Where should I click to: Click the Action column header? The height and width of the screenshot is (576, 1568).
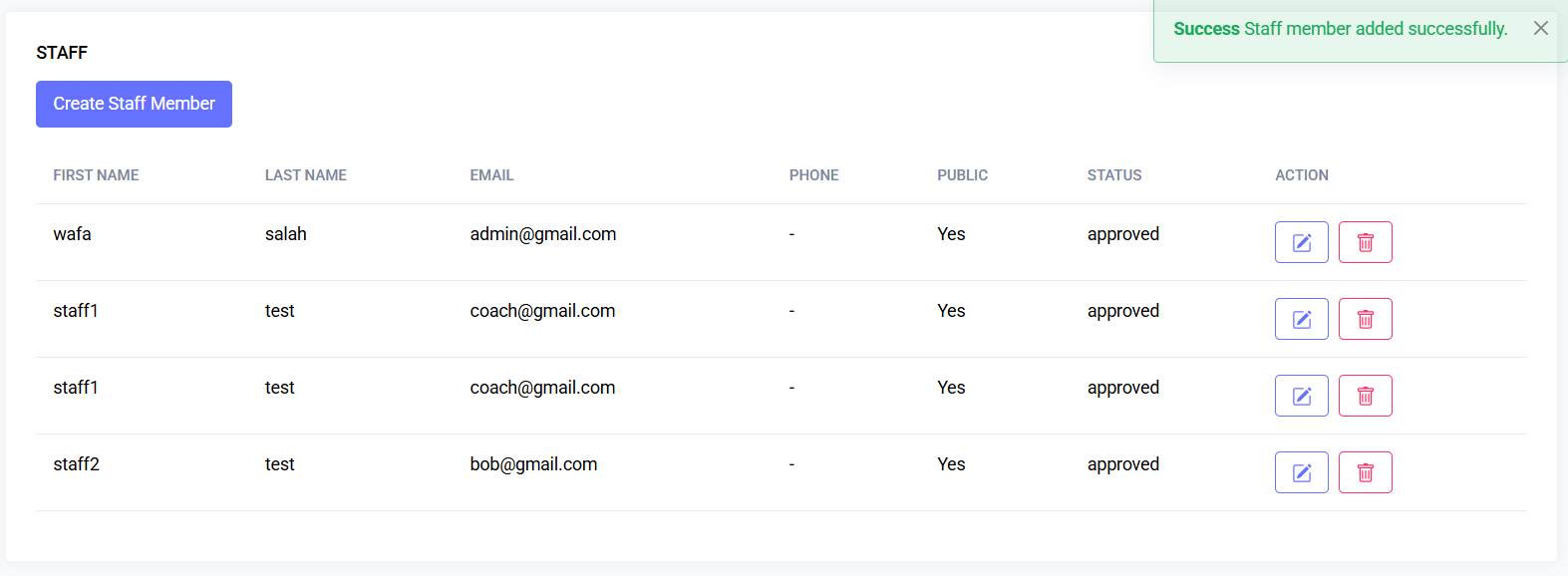tap(1301, 175)
